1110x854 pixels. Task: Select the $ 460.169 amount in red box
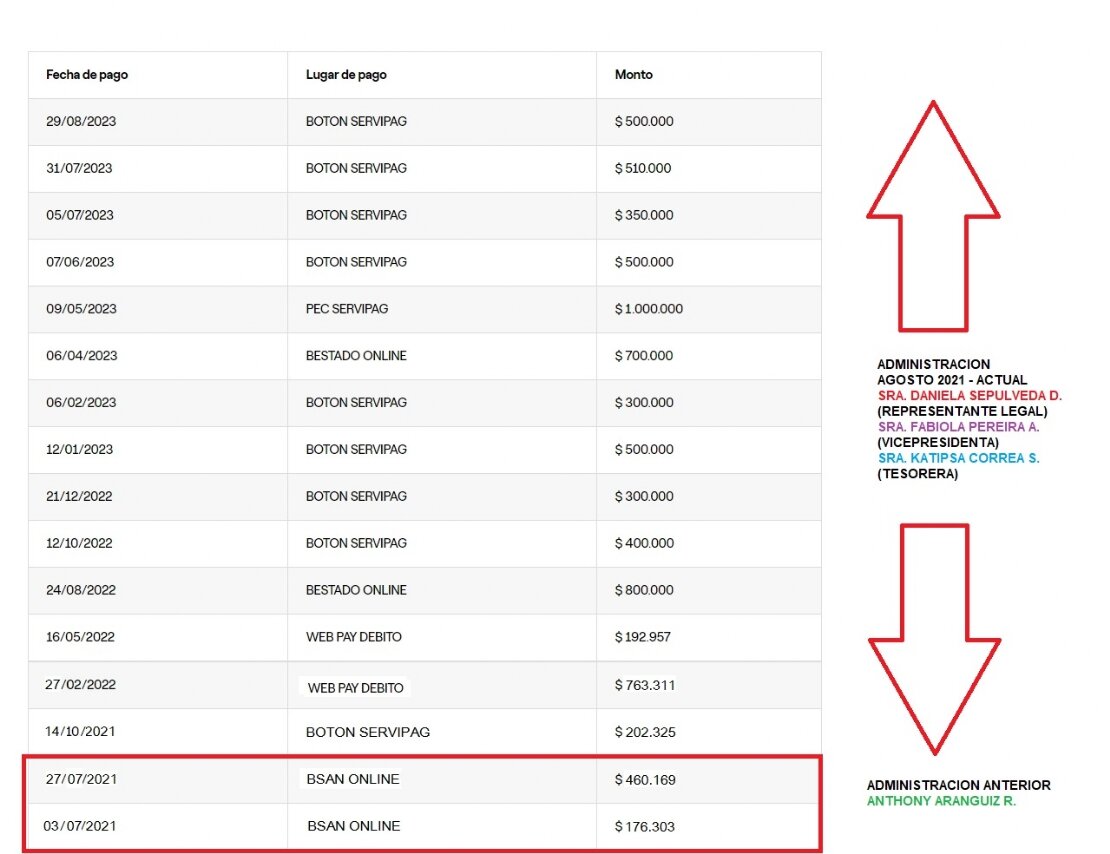point(645,779)
